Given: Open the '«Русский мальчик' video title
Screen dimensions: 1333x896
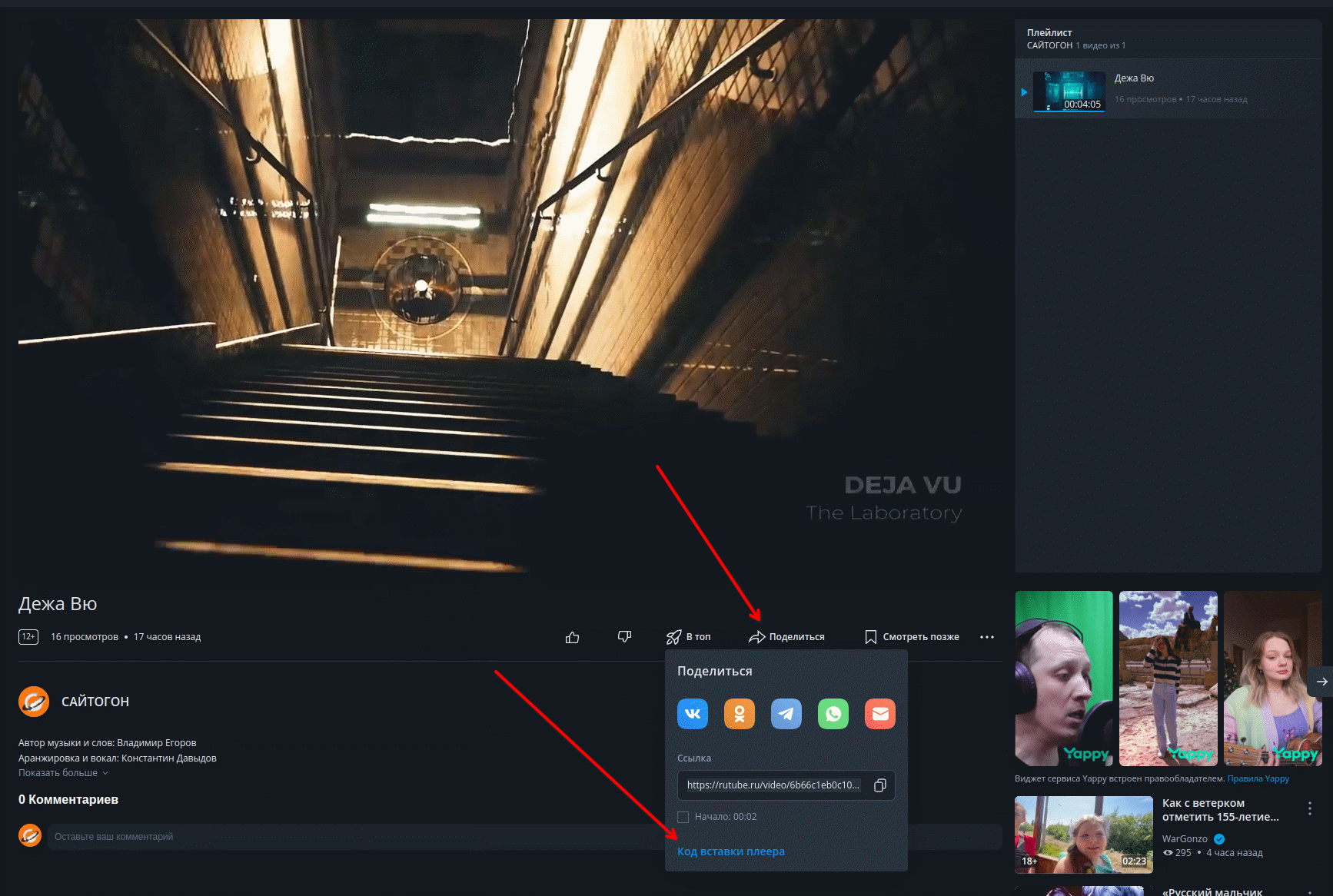Looking at the screenshot, I should coord(1212,891).
